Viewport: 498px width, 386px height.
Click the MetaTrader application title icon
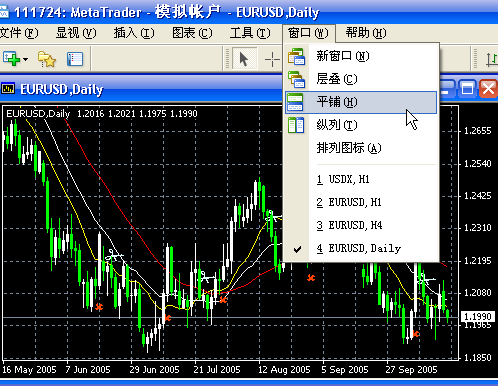tap(4, 13)
